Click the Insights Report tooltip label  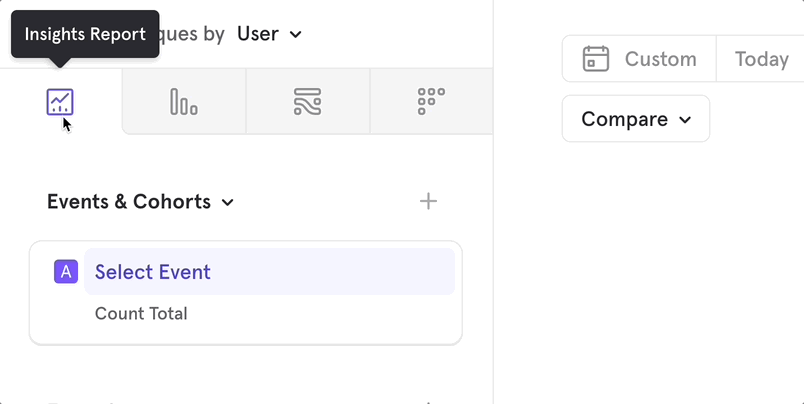[x=85, y=34]
